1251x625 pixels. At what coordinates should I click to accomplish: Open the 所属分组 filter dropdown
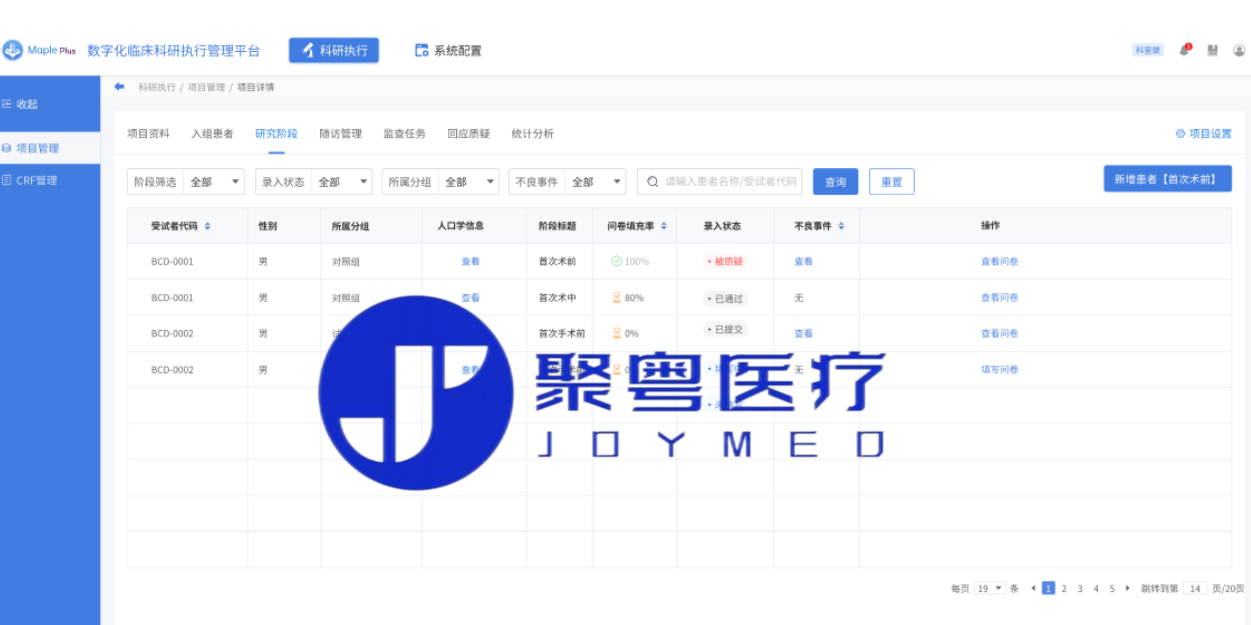pos(469,182)
